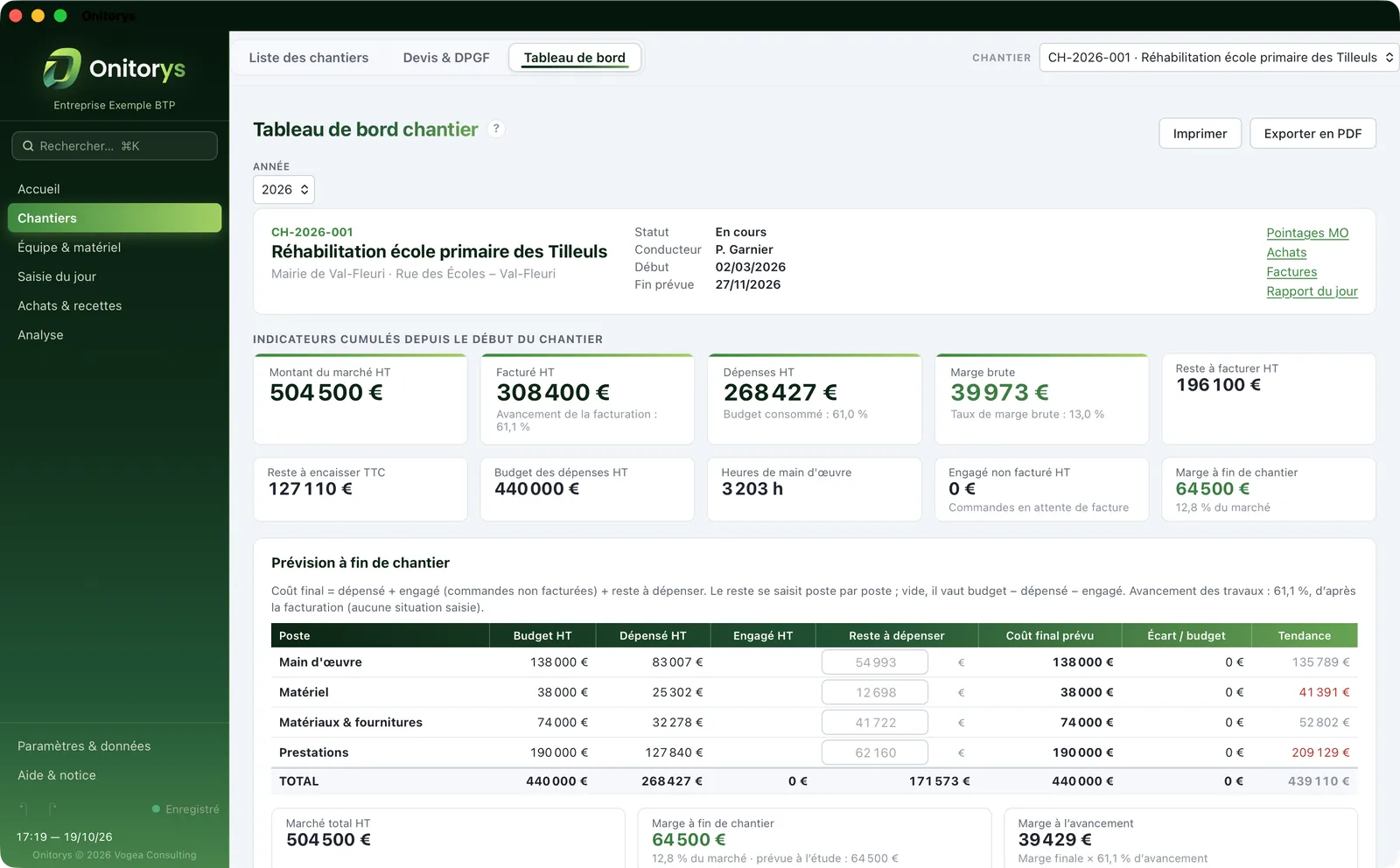Click the Tendance column header

[x=1305, y=636]
